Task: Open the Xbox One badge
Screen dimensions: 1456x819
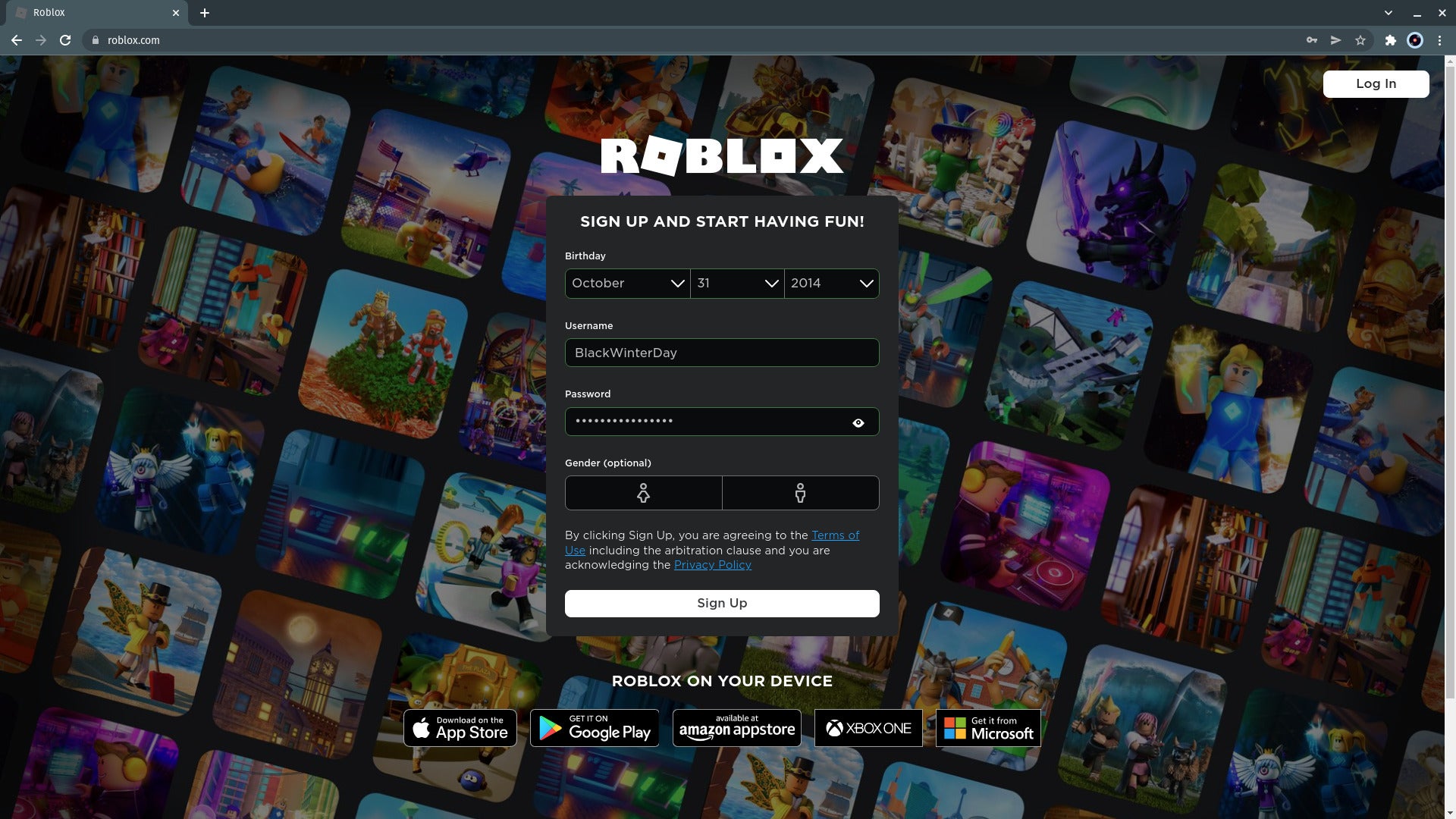Action: pyautogui.click(x=868, y=728)
